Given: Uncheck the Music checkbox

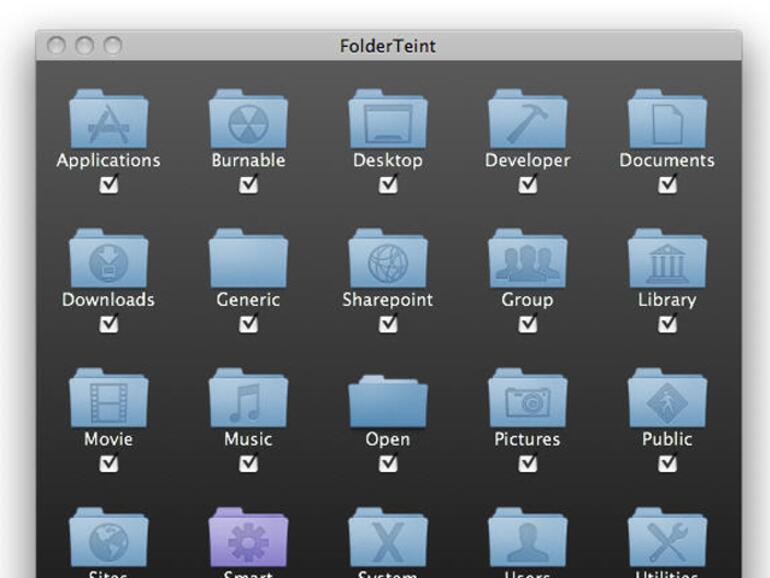Looking at the screenshot, I should tap(248, 463).
